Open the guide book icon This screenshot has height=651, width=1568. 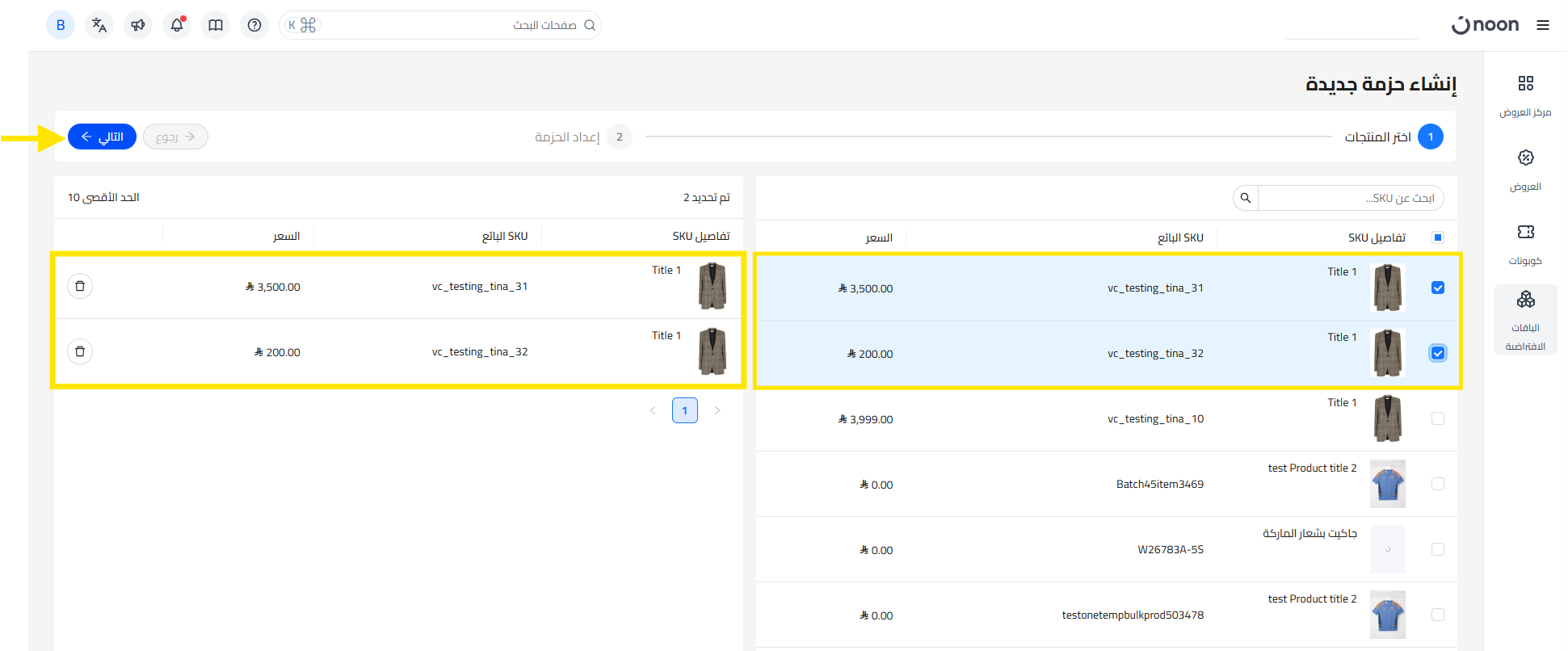216,25
